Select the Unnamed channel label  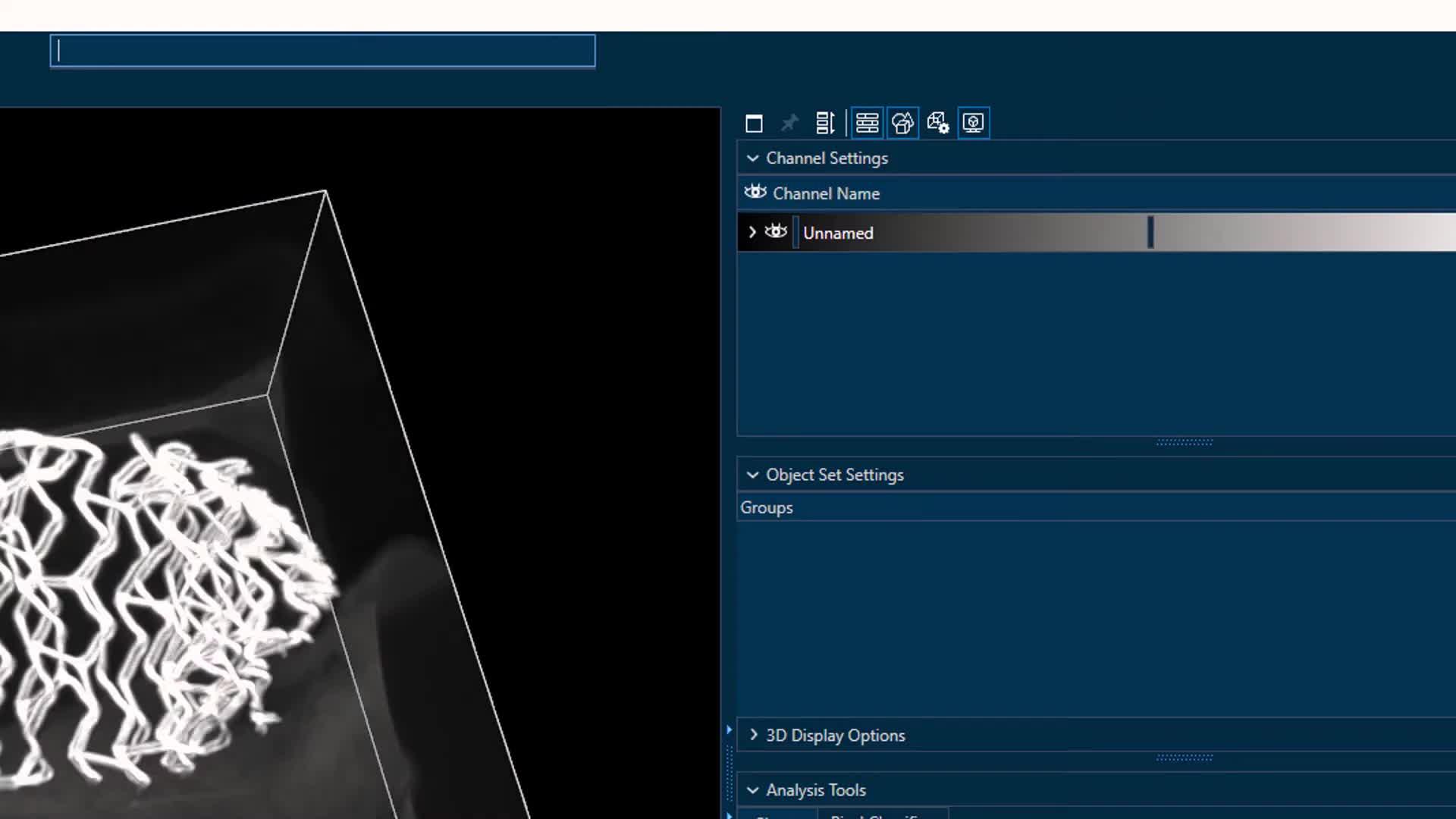(x=838, y=234)
